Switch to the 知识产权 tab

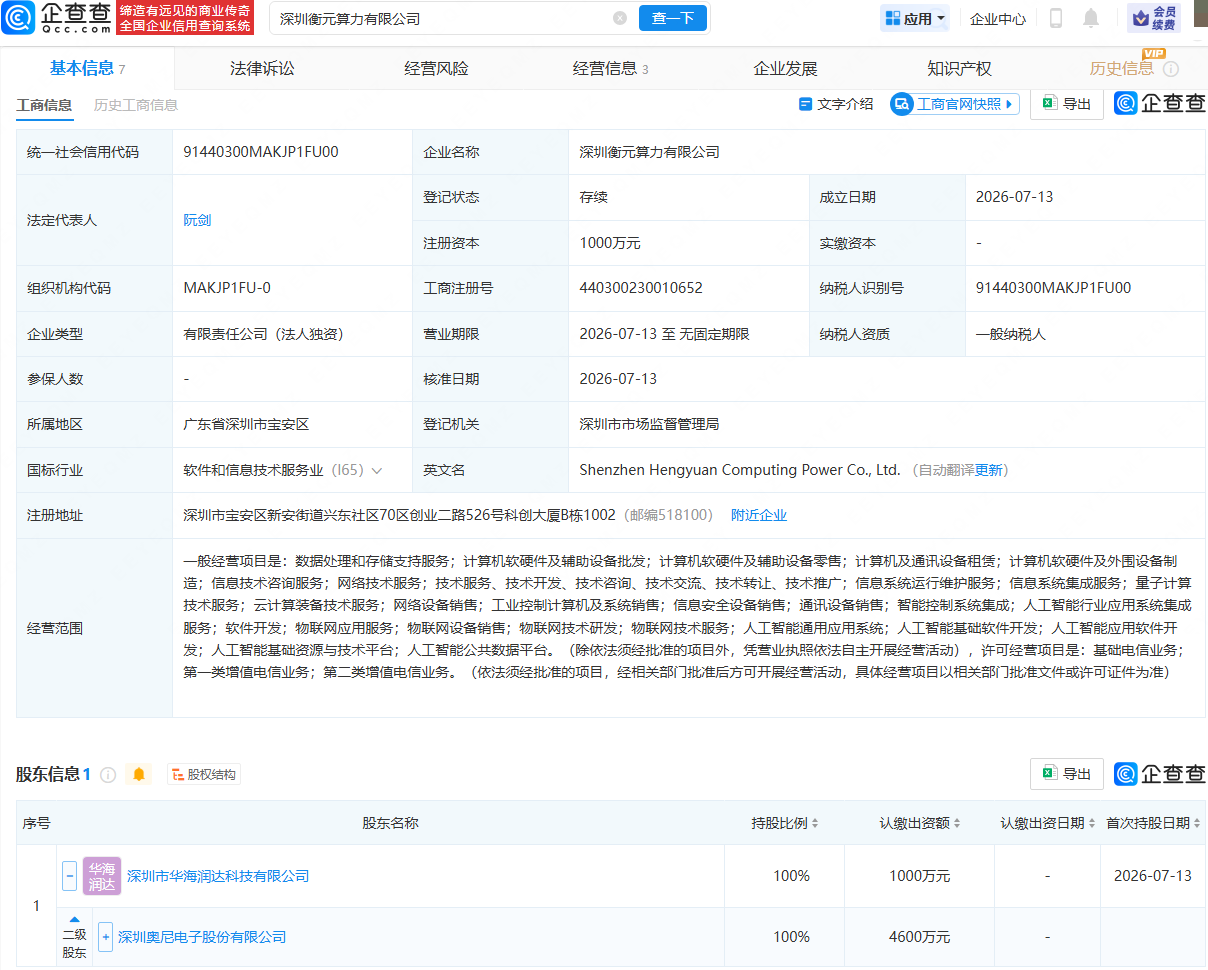click(959, 68)
